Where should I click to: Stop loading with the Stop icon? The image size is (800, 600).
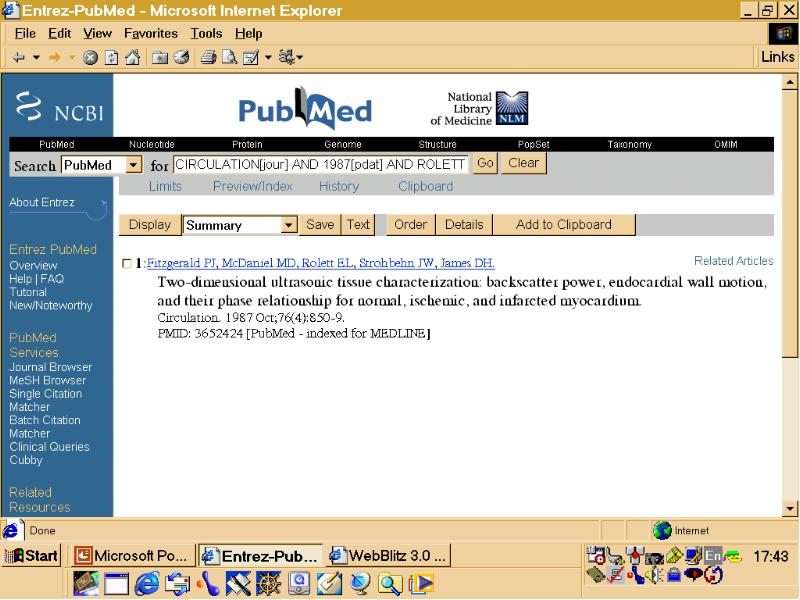(90, 58)
